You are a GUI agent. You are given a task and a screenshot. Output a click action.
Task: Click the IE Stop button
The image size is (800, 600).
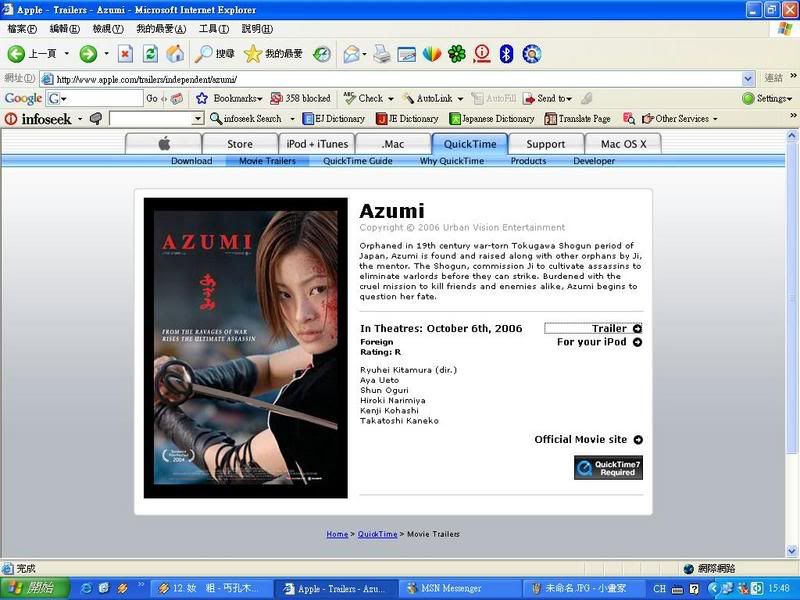125,54
